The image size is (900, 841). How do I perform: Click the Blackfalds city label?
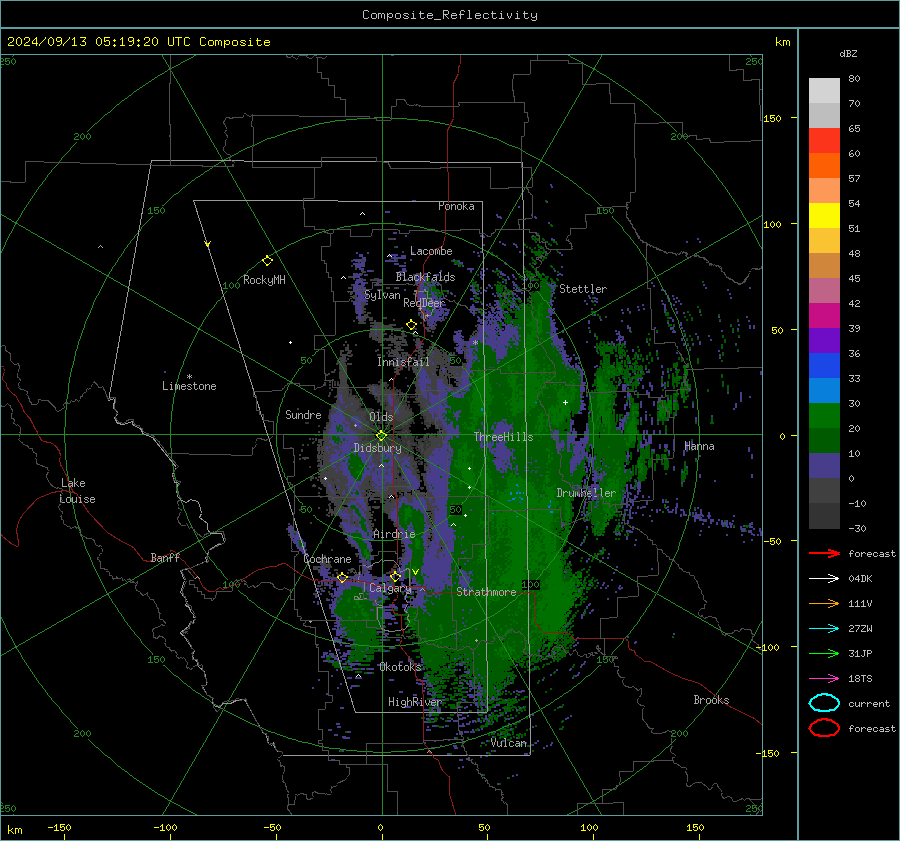coord(425,277)
